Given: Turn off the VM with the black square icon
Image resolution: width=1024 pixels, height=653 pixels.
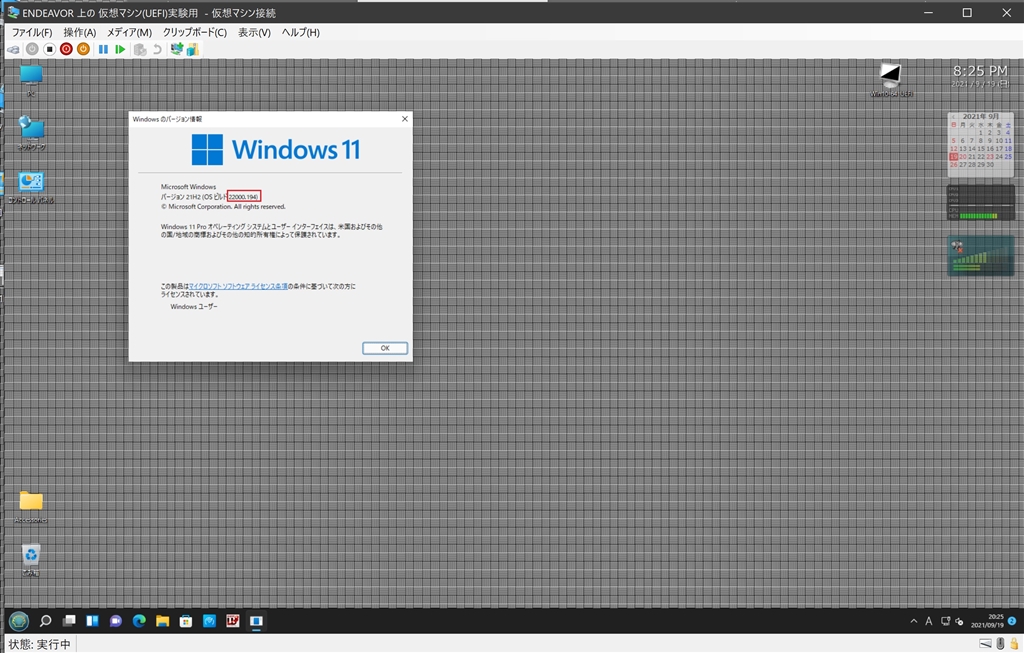Looking at the screenshot, I should pyautogui.click(x=49, y=49).
